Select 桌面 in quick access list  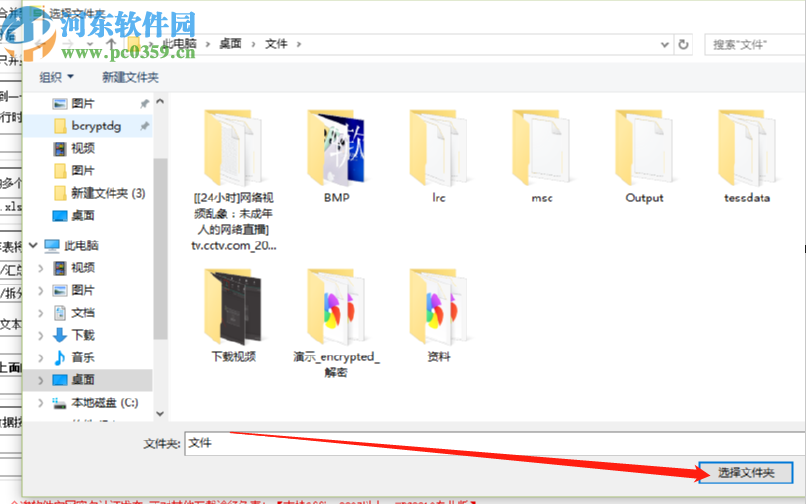pyautogui.click(x=74, y=216)
